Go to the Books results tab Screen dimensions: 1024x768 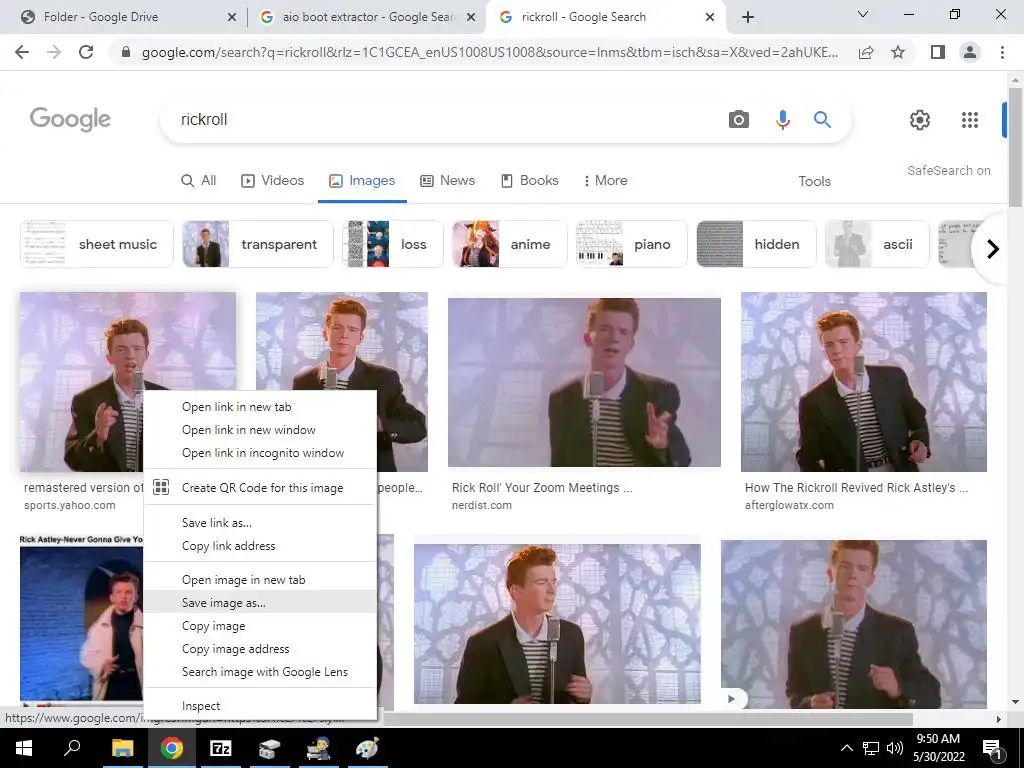[x=530, y=181]
